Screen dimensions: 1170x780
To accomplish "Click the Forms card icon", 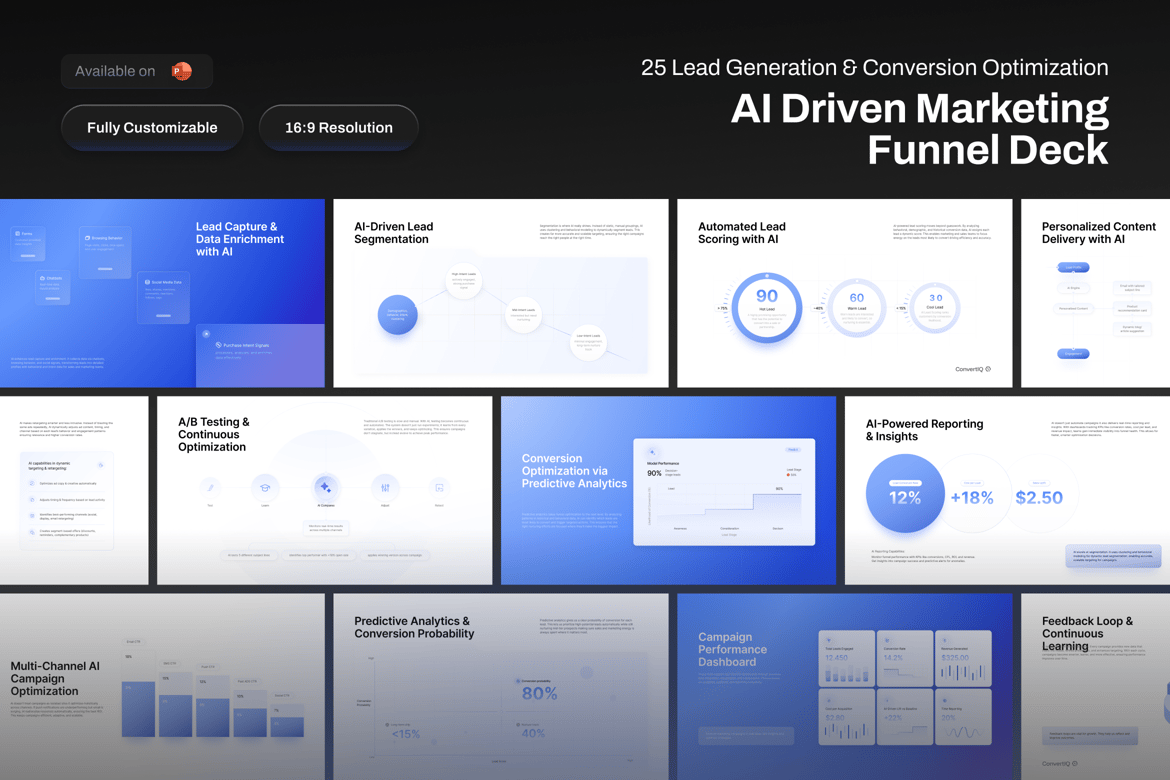I will (x=18, y=234).
